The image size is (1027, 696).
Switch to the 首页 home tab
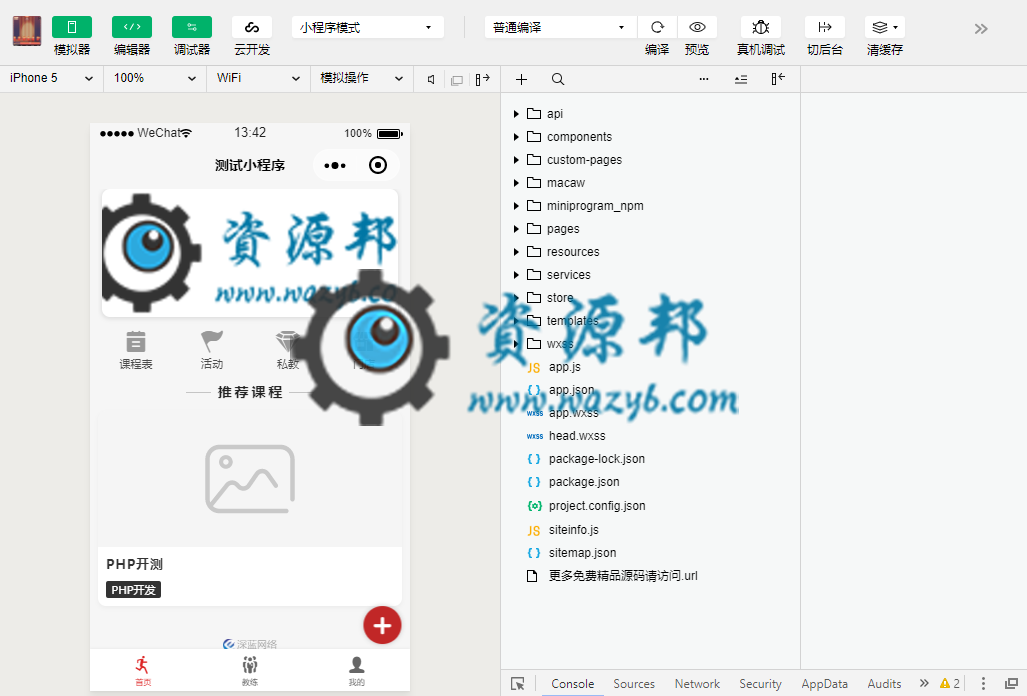coord(143,670)
